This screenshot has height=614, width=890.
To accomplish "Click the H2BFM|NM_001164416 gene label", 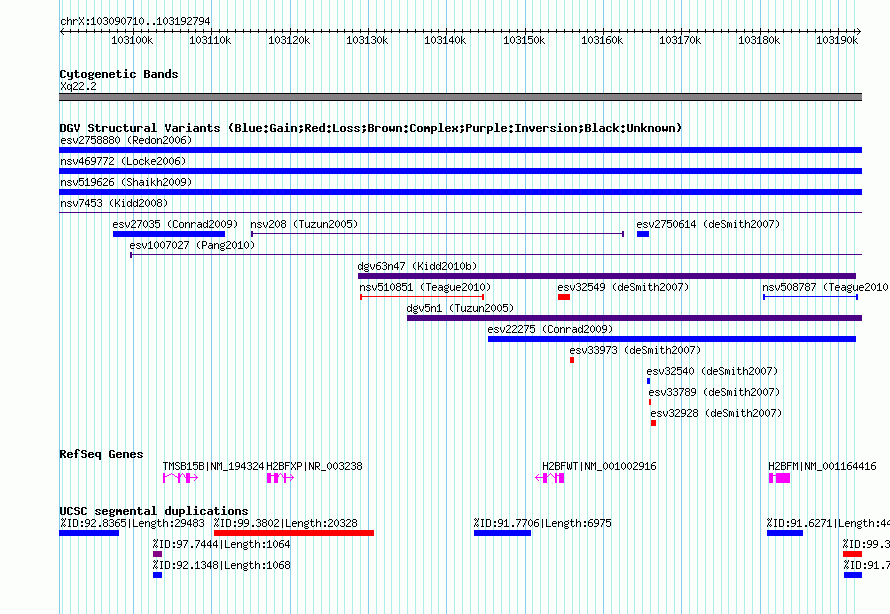I will point(822,466).
